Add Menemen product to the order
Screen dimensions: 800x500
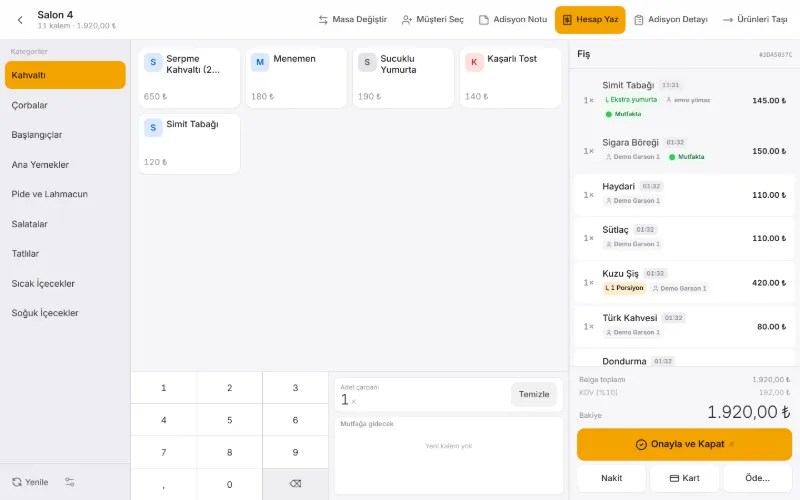(296, 78)
